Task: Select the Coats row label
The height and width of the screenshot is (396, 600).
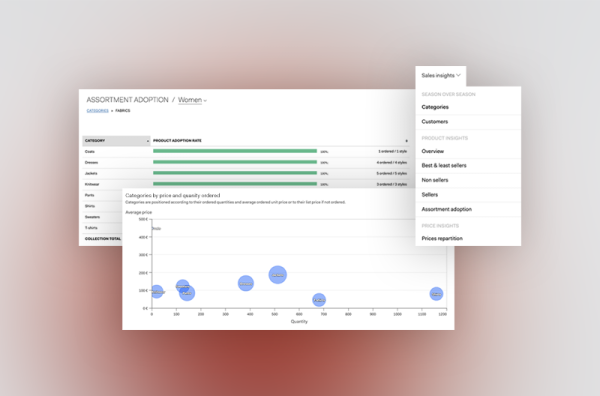Action: tap(90, 152)
